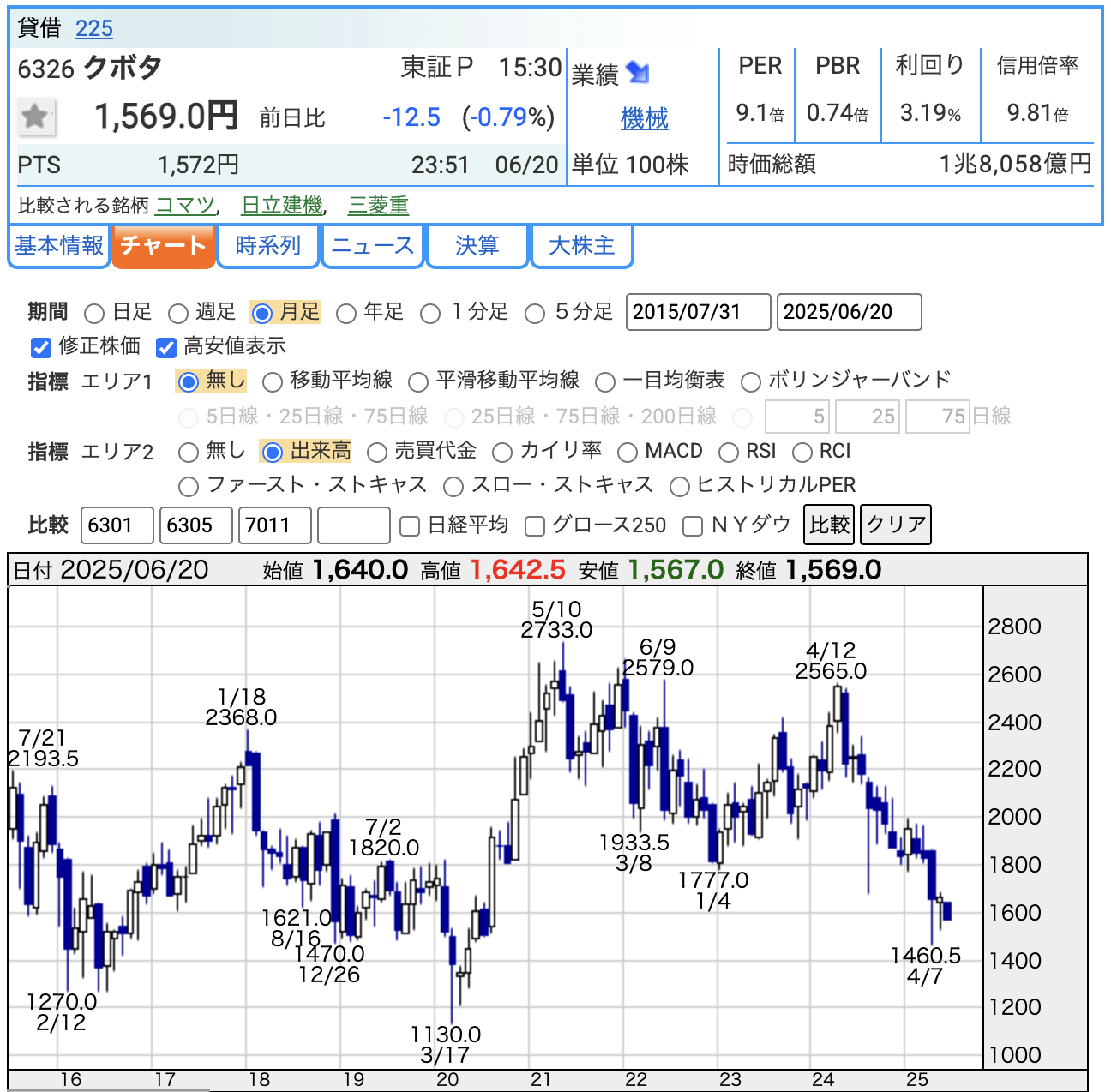Open the 機械 sector link
This screenshot has height=1092, width=1111.
(645, 118)
